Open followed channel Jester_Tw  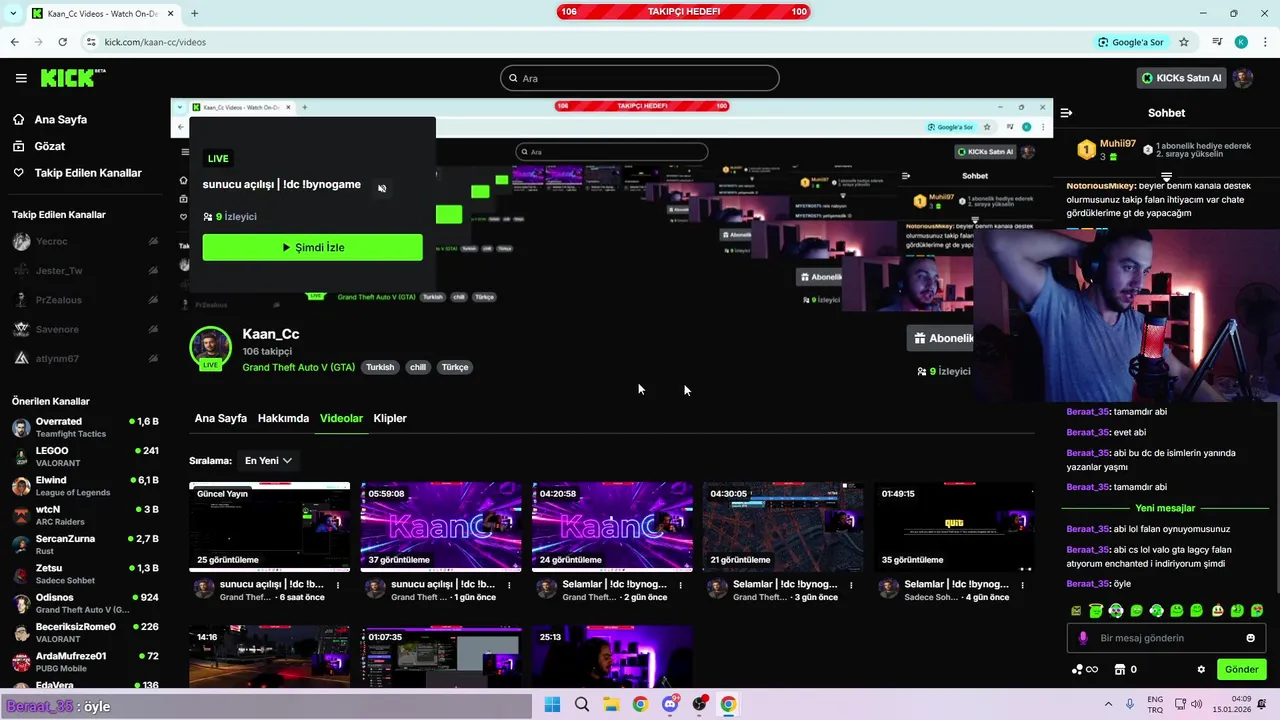85,270
